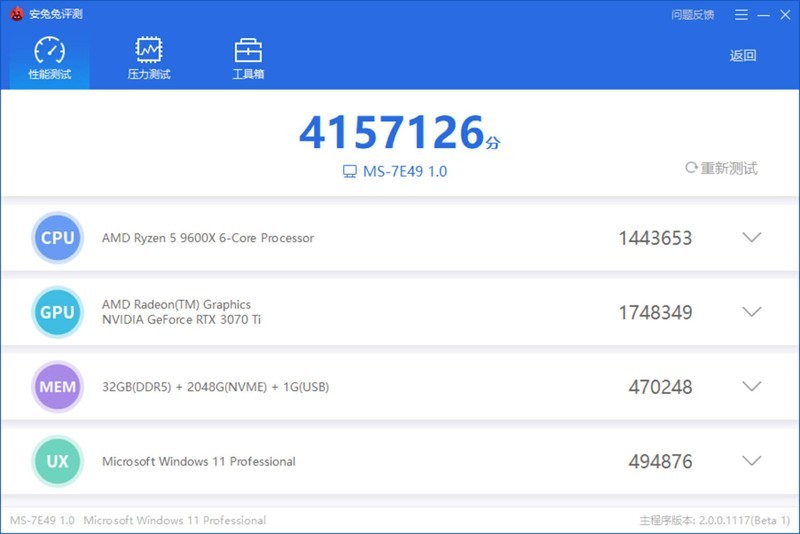Click the refresh icon beside 重新测试

(x=691, y=167)
